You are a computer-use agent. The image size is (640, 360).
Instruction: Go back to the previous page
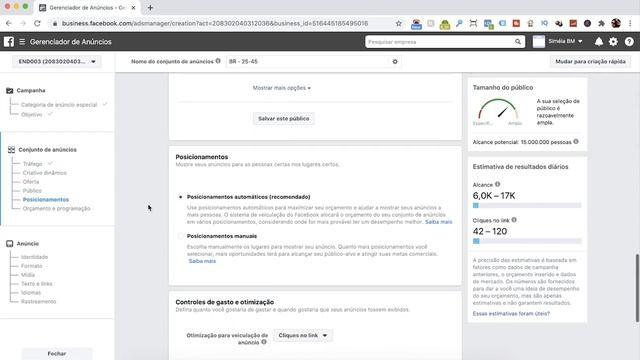coord(9,24)
